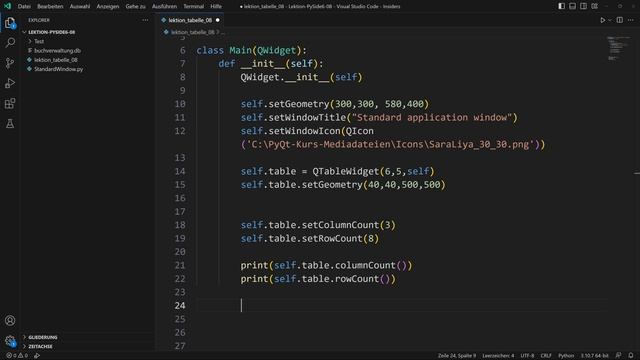Open the Anzeigen menu

click(108, 6)
